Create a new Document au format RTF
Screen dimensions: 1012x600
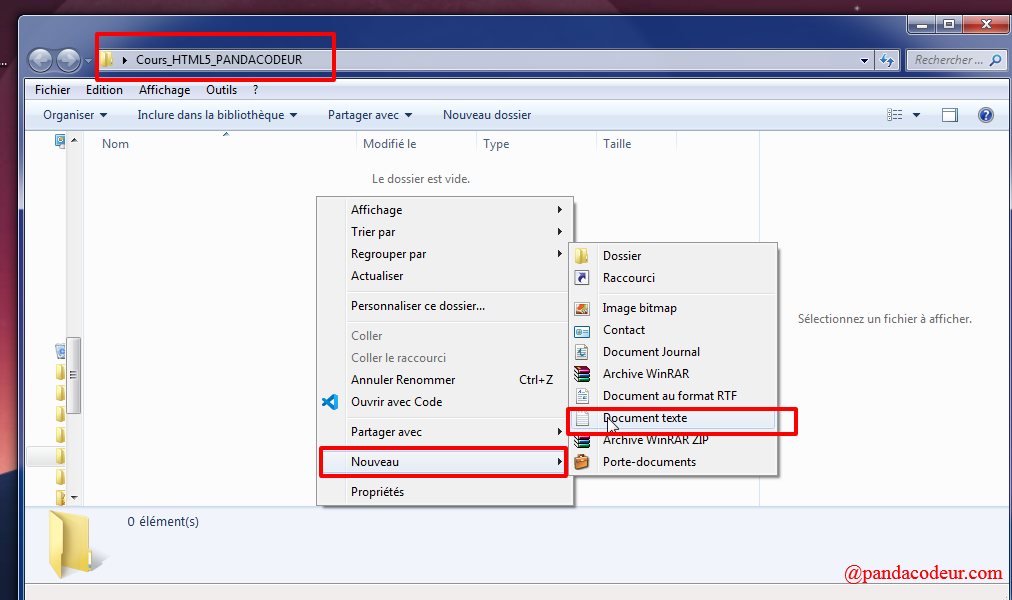[x=673, y=395]
